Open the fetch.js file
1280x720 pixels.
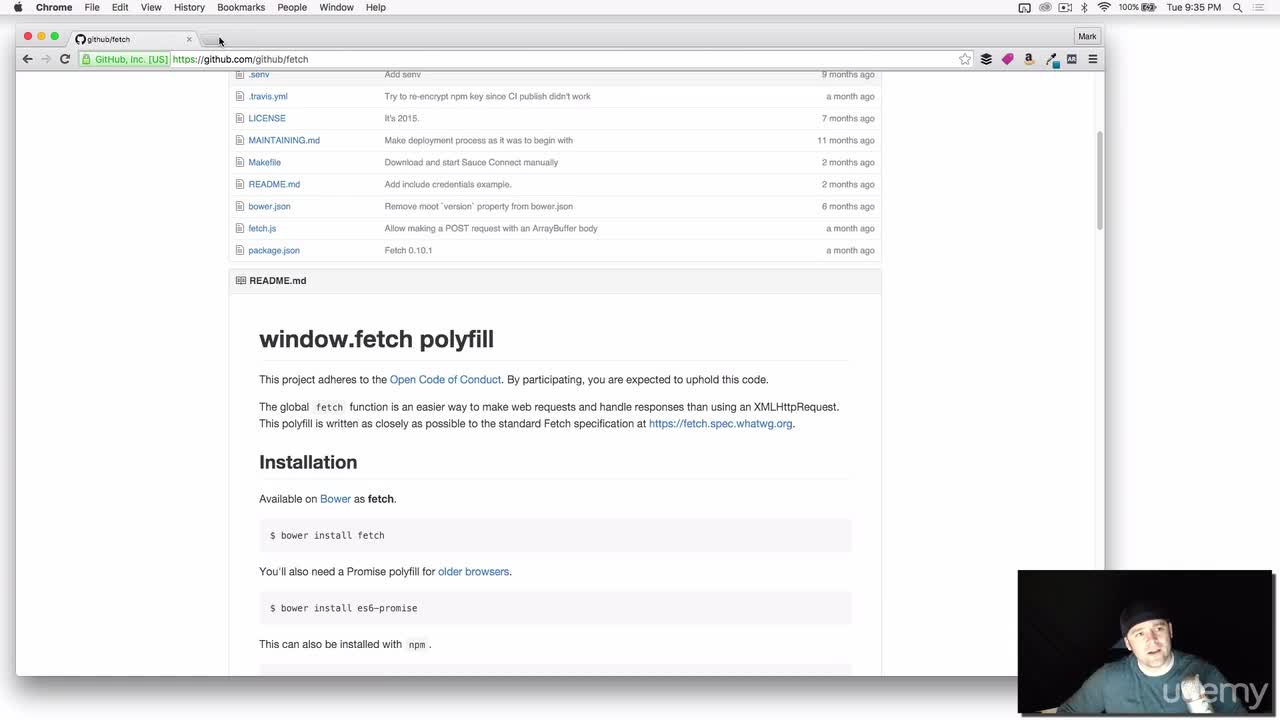[x=262, y=228]
